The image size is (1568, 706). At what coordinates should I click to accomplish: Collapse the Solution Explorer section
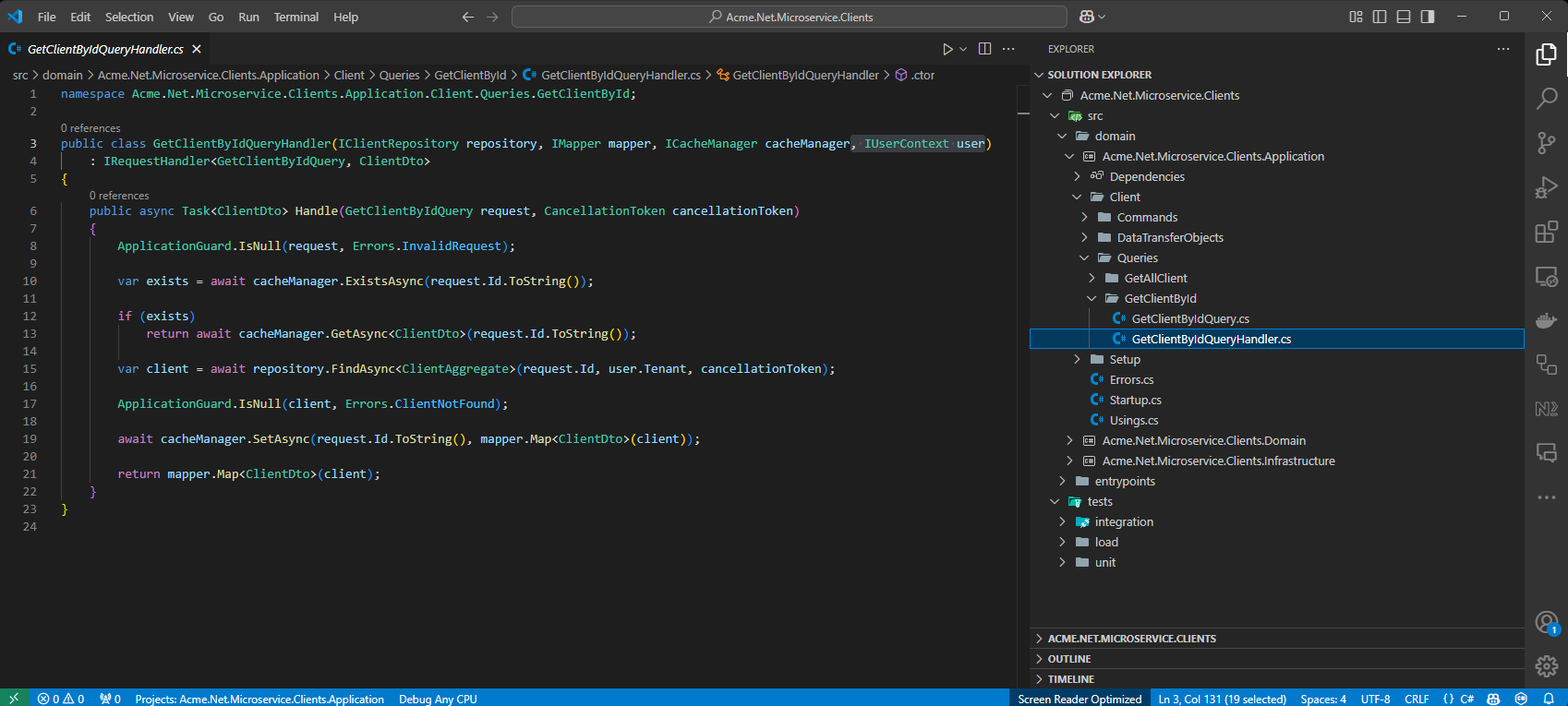(1039, 75)
